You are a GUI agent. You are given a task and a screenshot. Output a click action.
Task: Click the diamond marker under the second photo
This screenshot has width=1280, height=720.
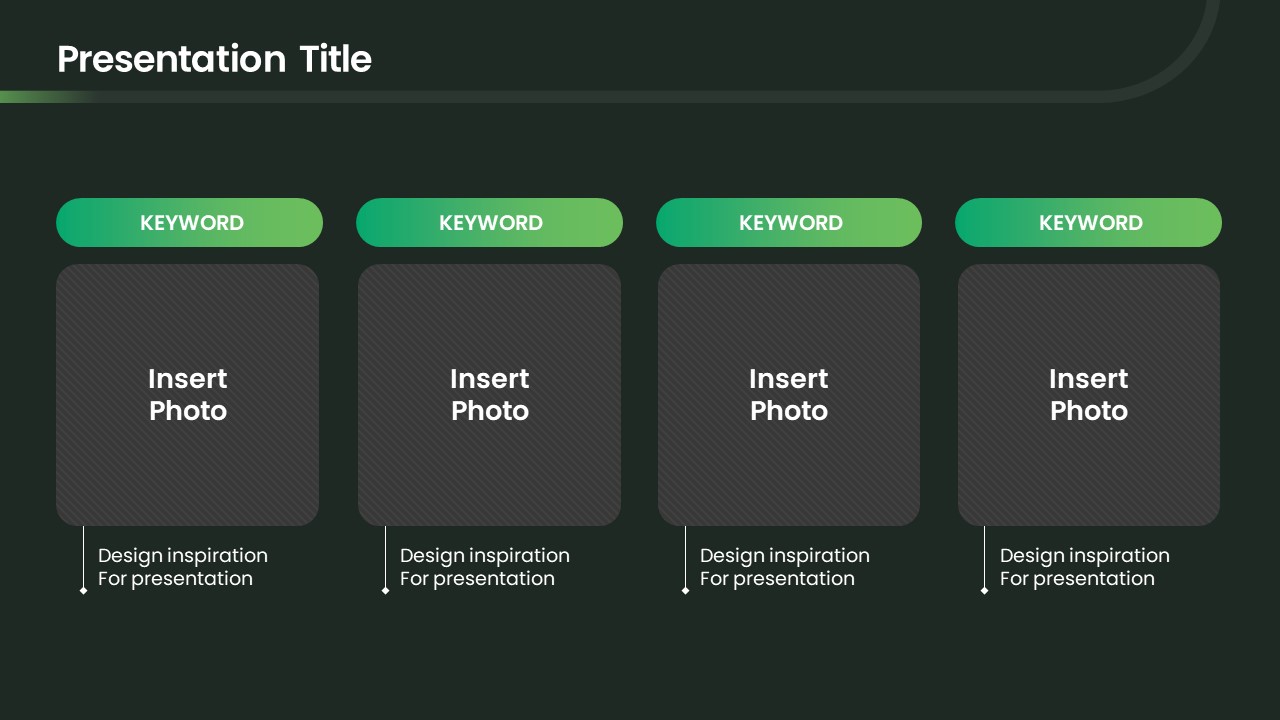[x=385, y=590]
